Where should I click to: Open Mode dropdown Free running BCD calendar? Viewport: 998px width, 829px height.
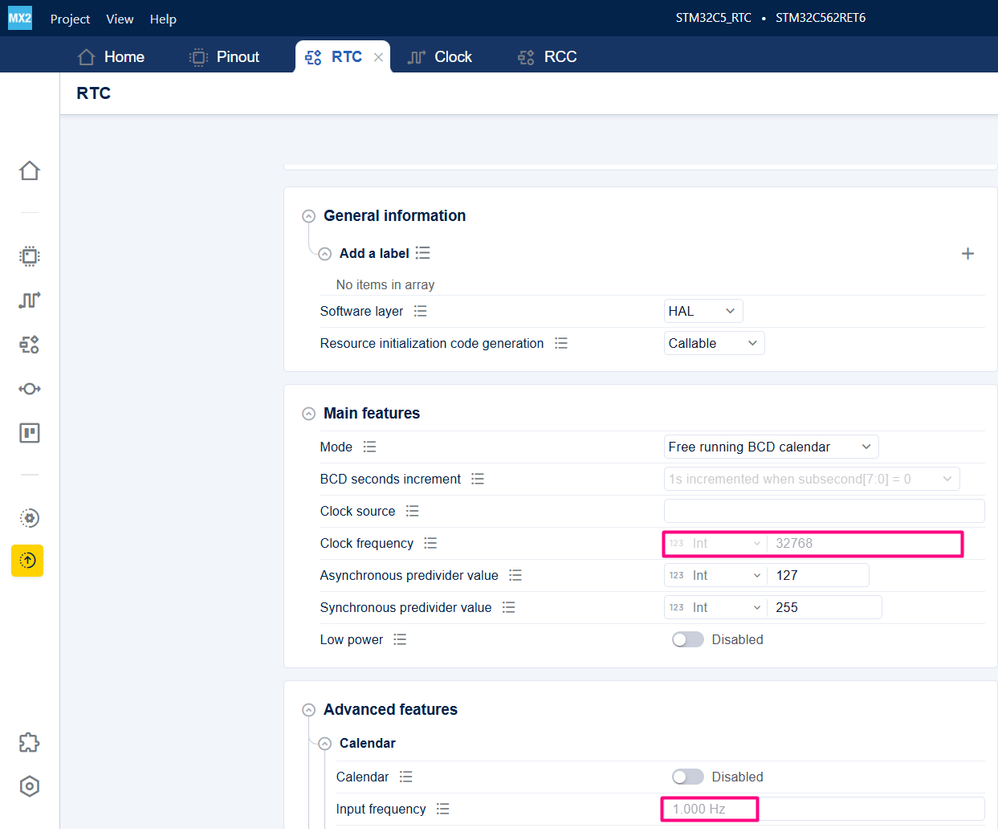click(771, 447)
